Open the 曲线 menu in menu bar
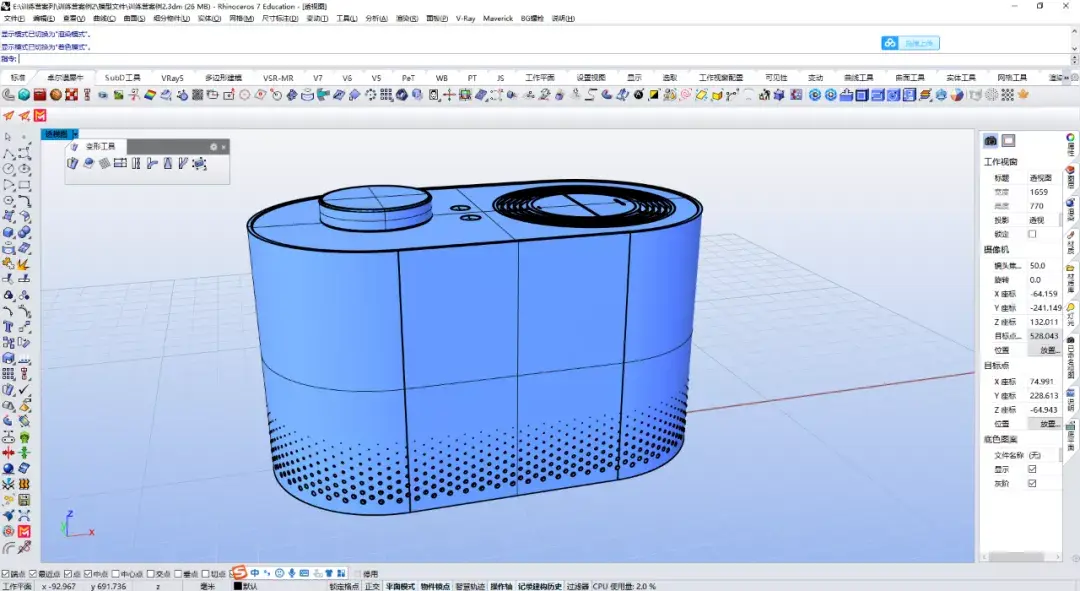The width and height of the screenshot is (1080, 591). (103, 18)
